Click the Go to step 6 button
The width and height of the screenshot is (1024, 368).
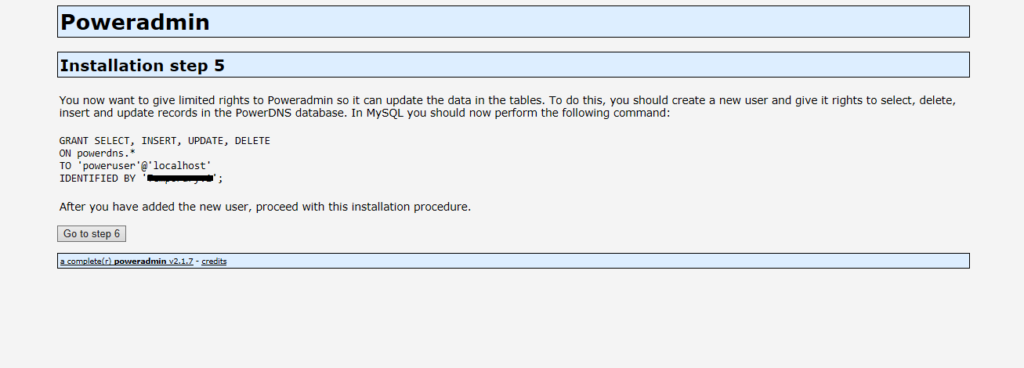point(91,234)
